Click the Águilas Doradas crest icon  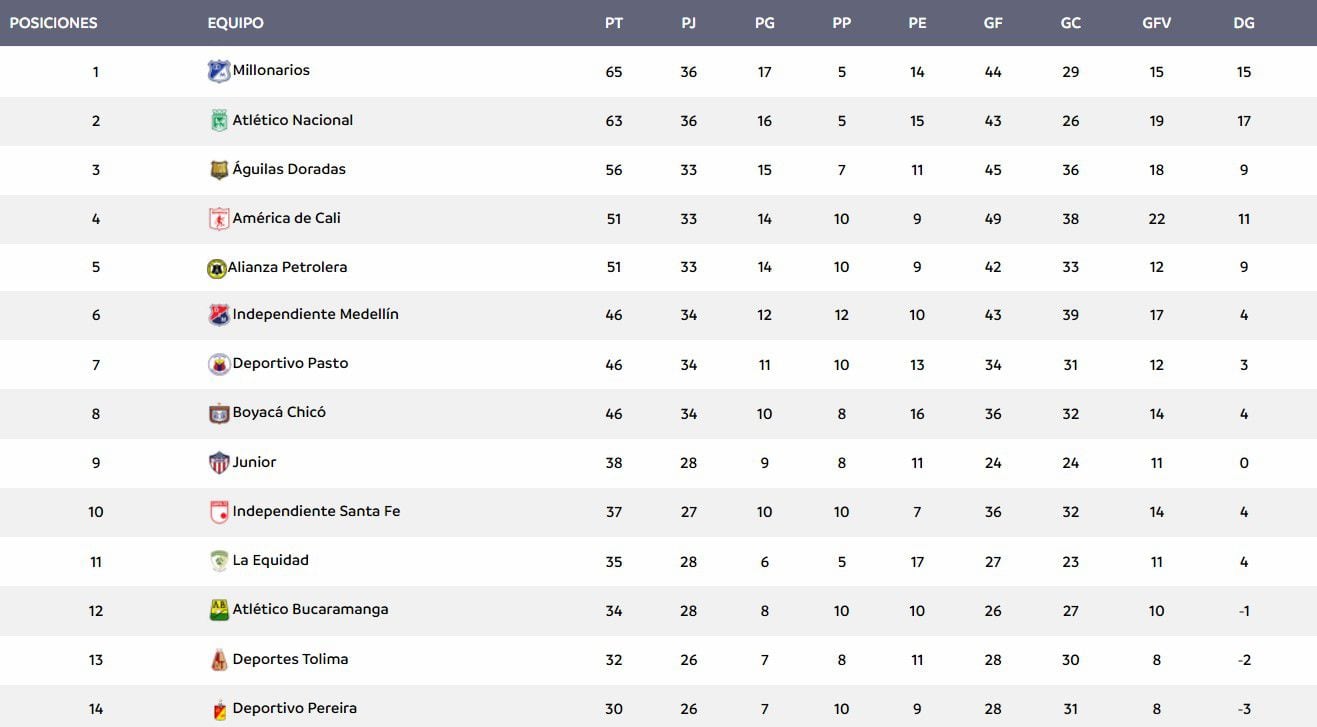click(218, 170)
